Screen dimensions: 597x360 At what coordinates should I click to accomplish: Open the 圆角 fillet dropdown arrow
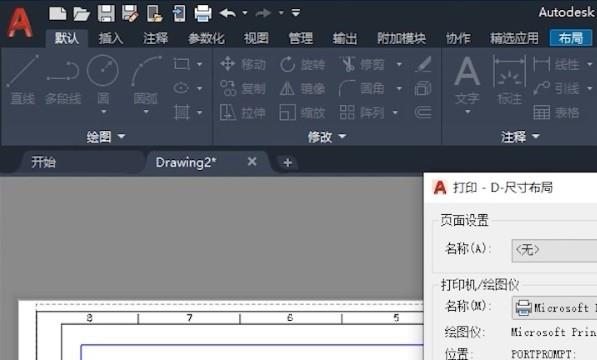pyautogui.click(x=399, y=89)
